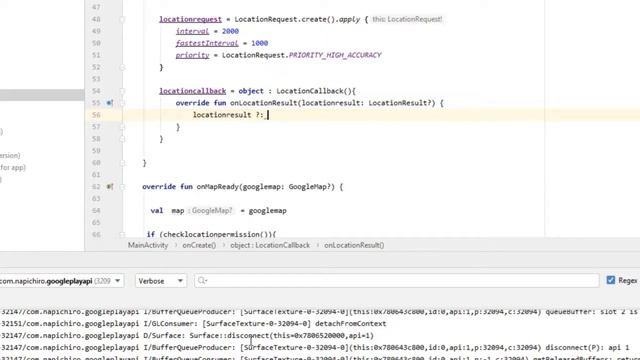Click the search magnifier icon in logcat
The width and height of the screenshot is (640, 360).
point(202,280)
